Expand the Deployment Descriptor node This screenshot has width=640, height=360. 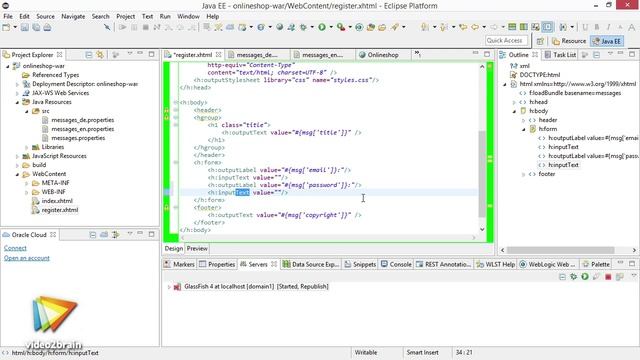click(17, 84)
